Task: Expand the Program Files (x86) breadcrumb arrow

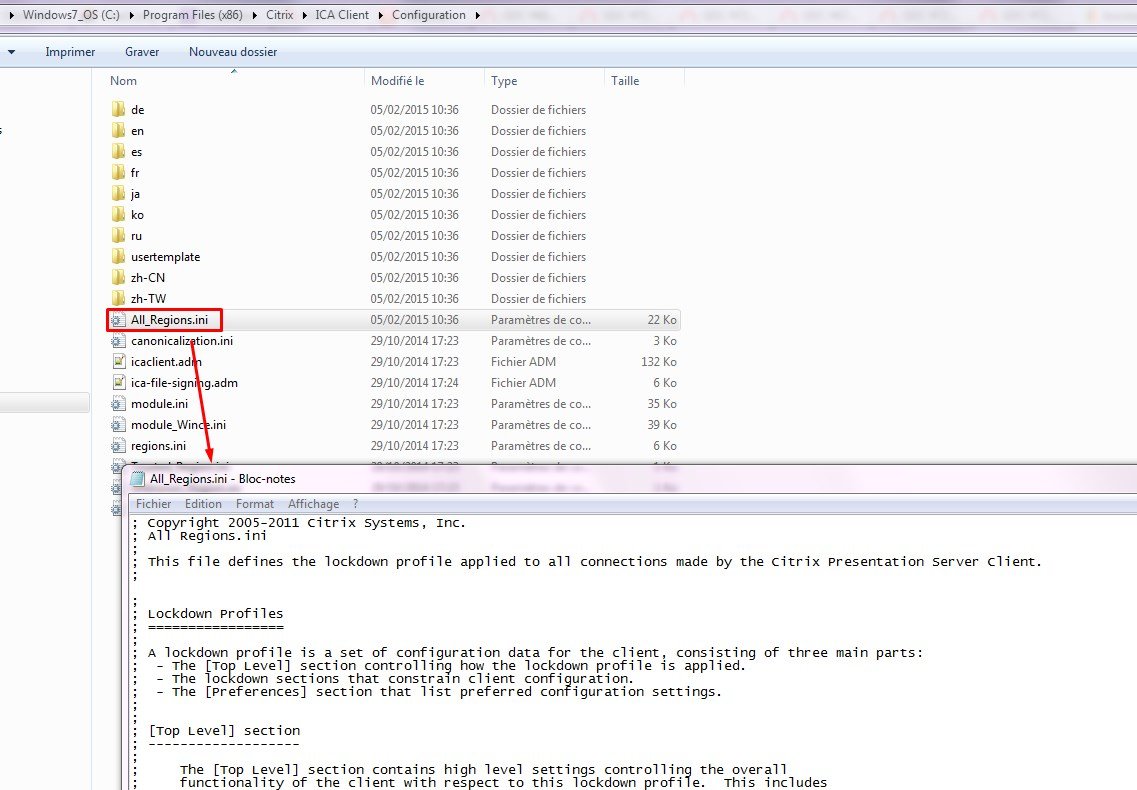Action: click(x=256, y=15)
